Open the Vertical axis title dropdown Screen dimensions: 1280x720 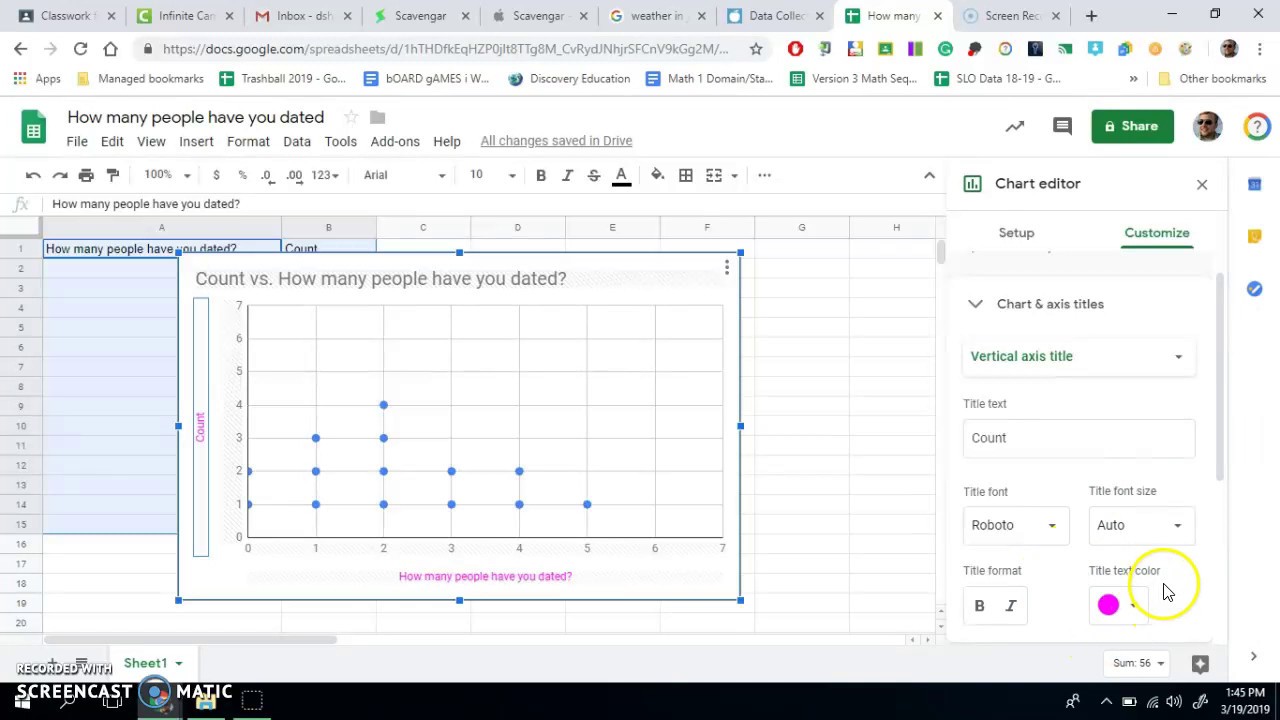pyautogui.click(x=1078, y=356)
